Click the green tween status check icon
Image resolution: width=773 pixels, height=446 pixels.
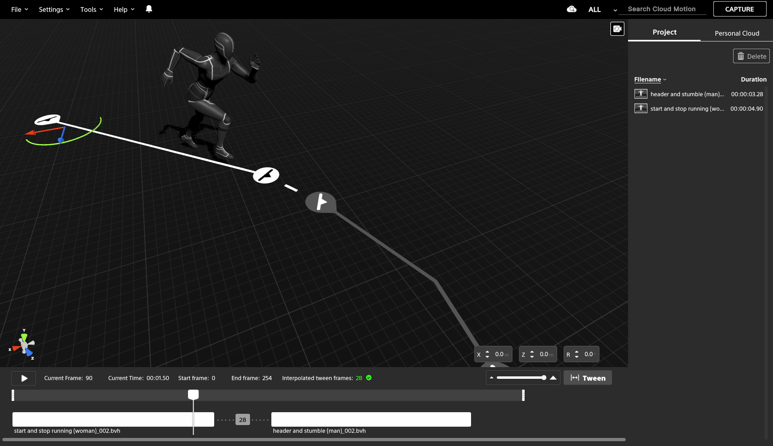point(369,378)
